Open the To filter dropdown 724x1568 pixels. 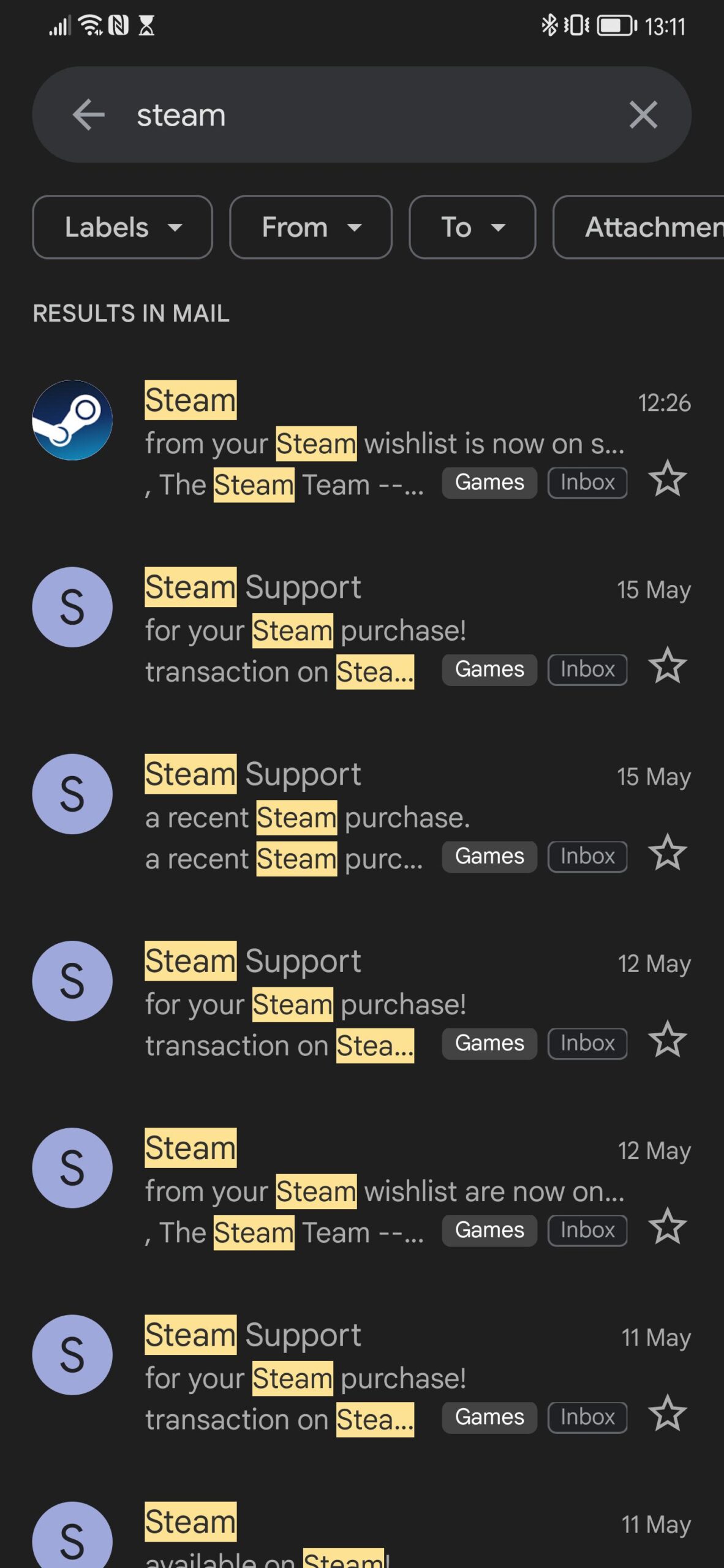(472, 227)
